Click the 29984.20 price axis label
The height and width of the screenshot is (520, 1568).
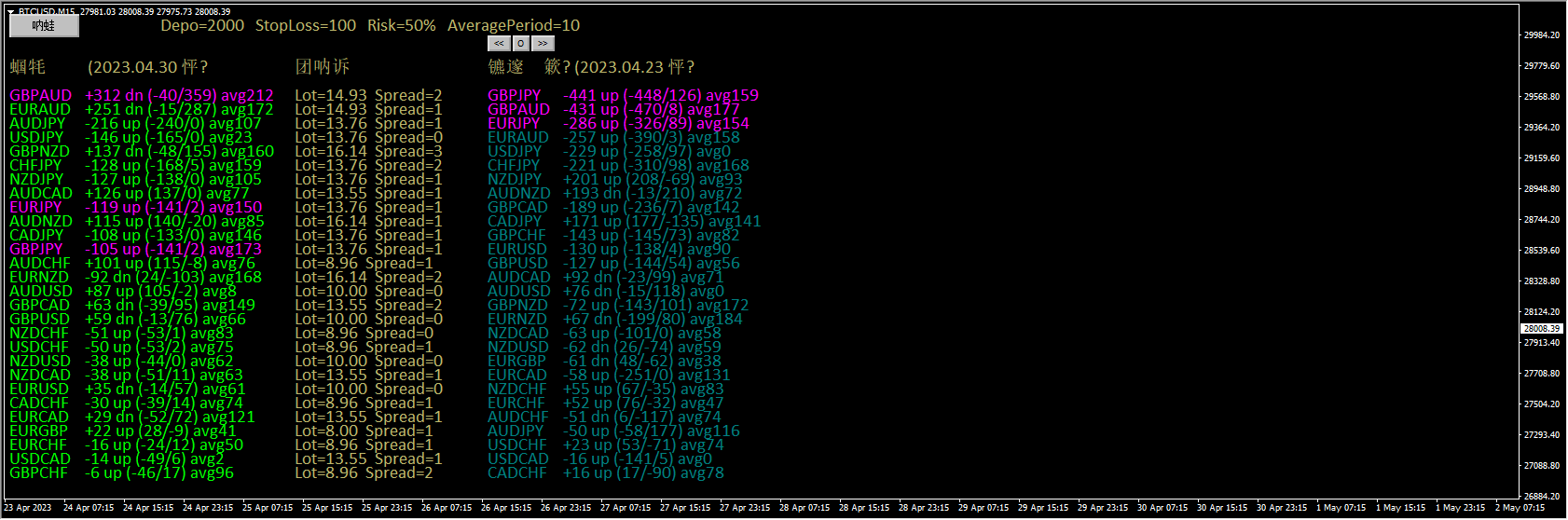(1541, 35)
